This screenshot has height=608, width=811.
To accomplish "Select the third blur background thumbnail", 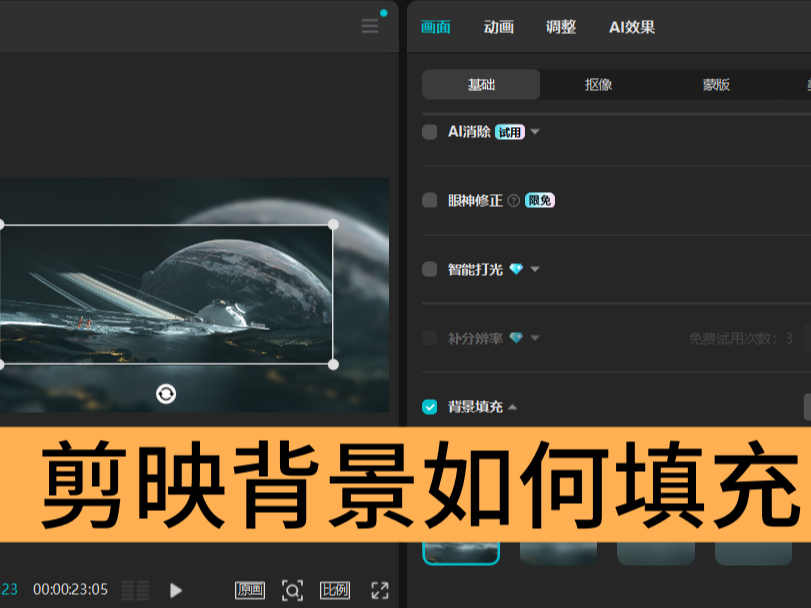I will [656, 553].
